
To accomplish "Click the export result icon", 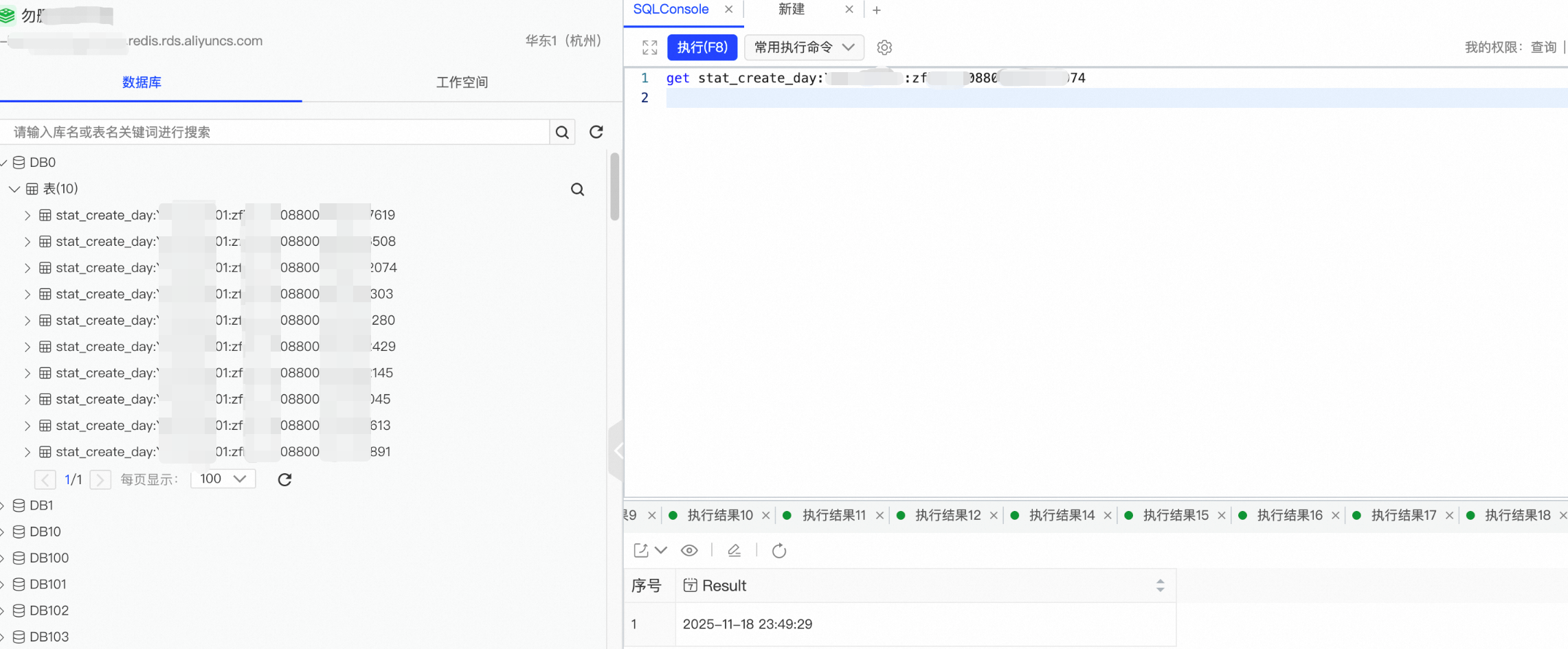I will tap(641, 550).
